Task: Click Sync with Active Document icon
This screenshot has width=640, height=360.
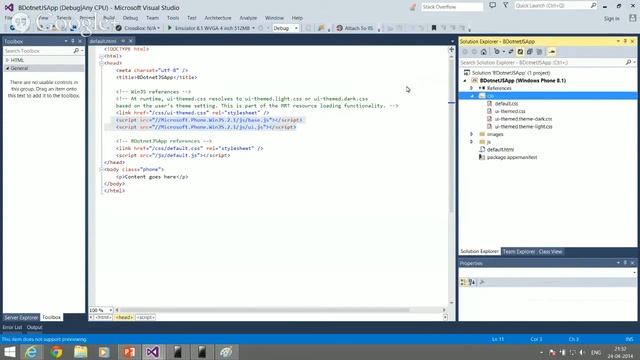Action: 511,52
